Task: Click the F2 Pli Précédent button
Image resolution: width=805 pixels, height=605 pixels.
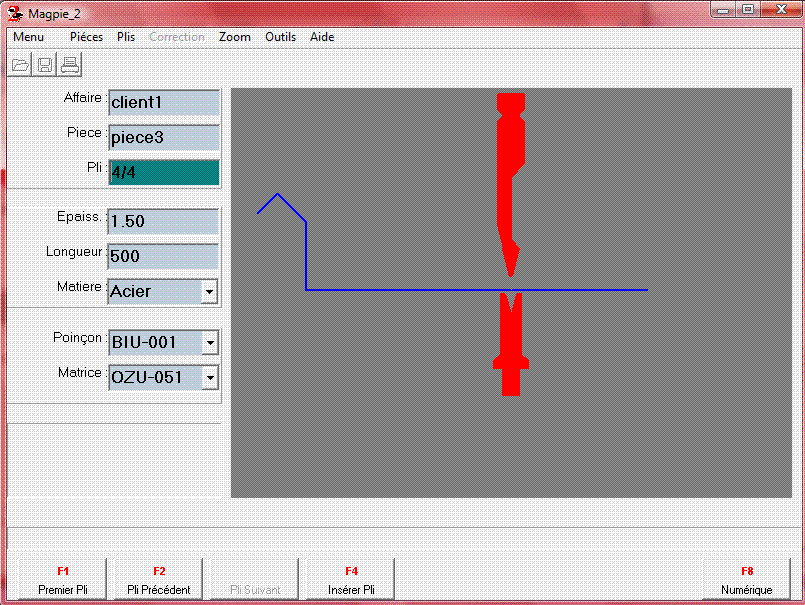Action: pyautogui.click(x=159, y=579)
